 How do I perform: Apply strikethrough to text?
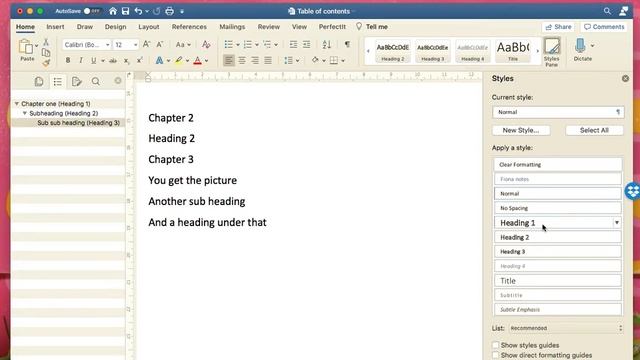[x=113, y=60]
